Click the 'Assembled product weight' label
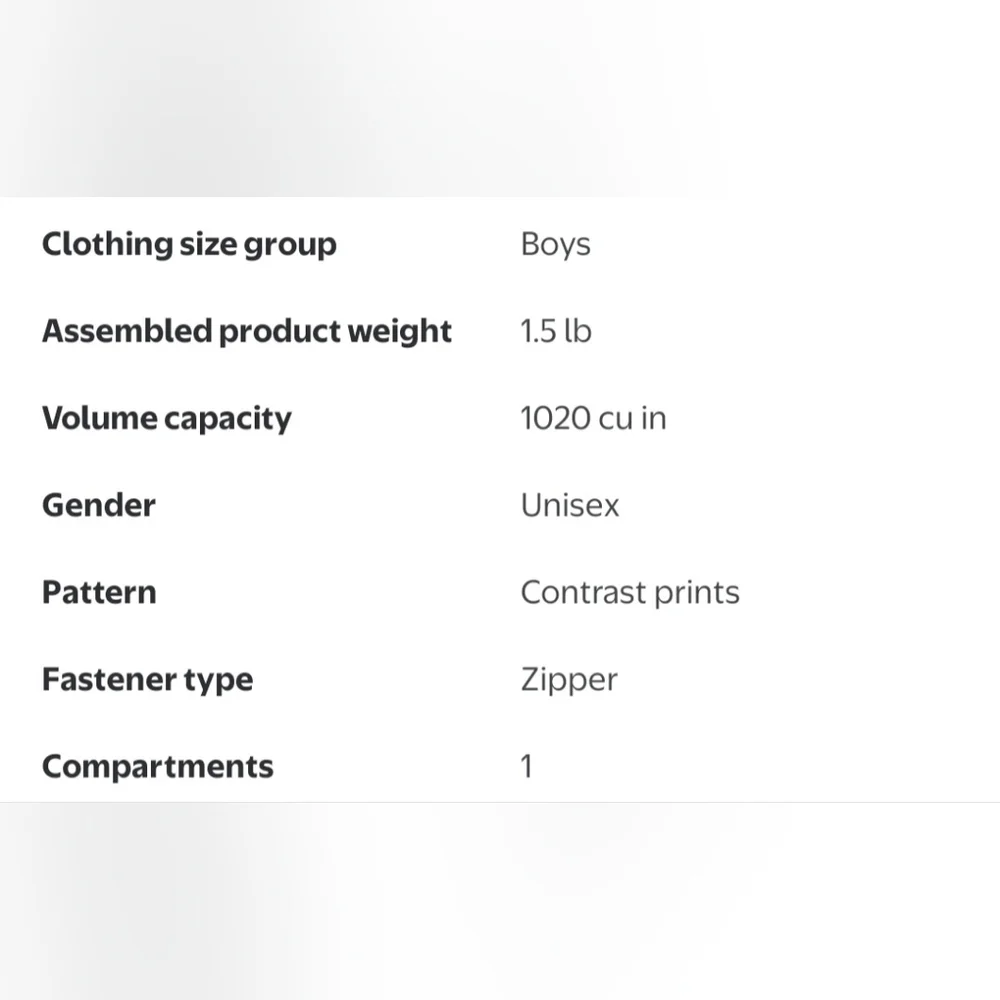Screen dimensions: 1000x1000 (247, 332)
